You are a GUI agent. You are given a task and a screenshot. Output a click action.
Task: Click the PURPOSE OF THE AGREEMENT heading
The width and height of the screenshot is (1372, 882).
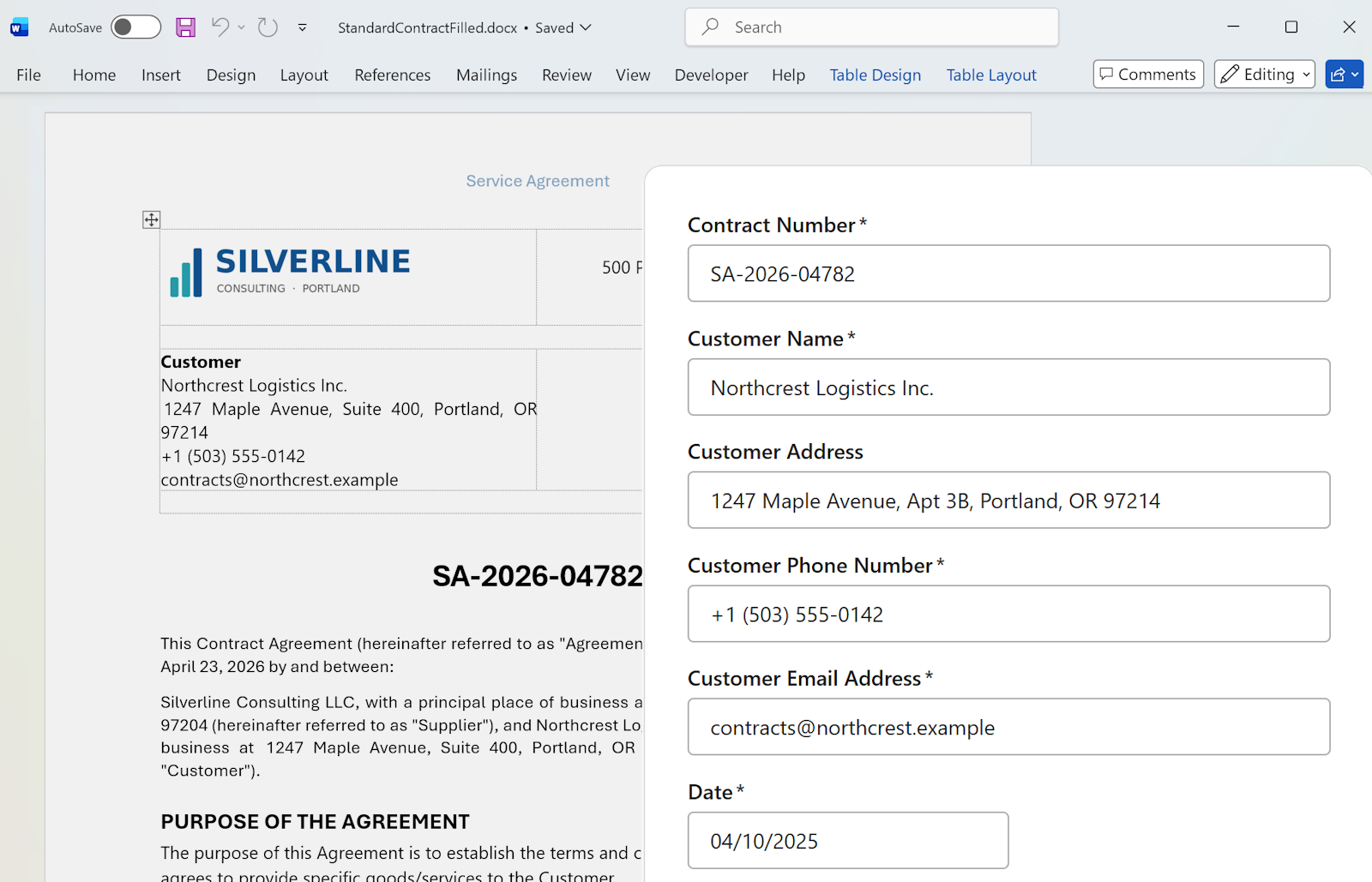pos(315,822)
